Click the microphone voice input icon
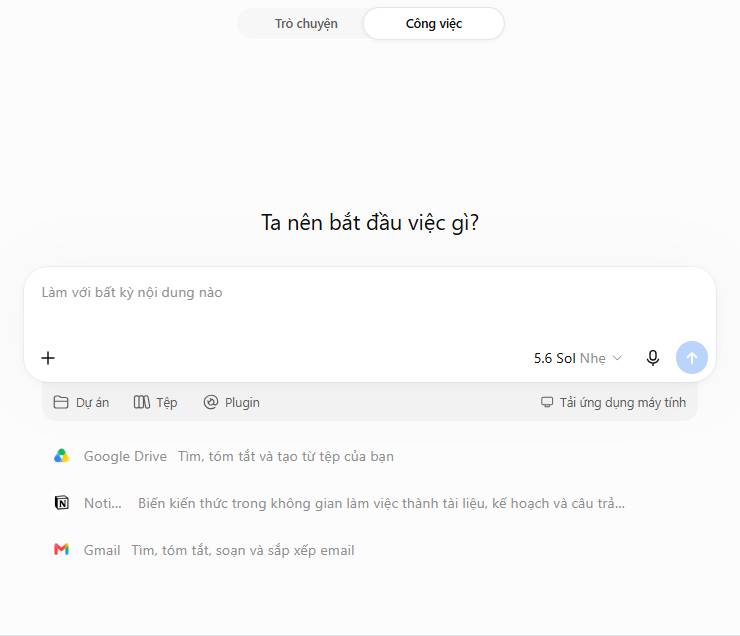Screen dimensions: 740x636 [653, 358]
